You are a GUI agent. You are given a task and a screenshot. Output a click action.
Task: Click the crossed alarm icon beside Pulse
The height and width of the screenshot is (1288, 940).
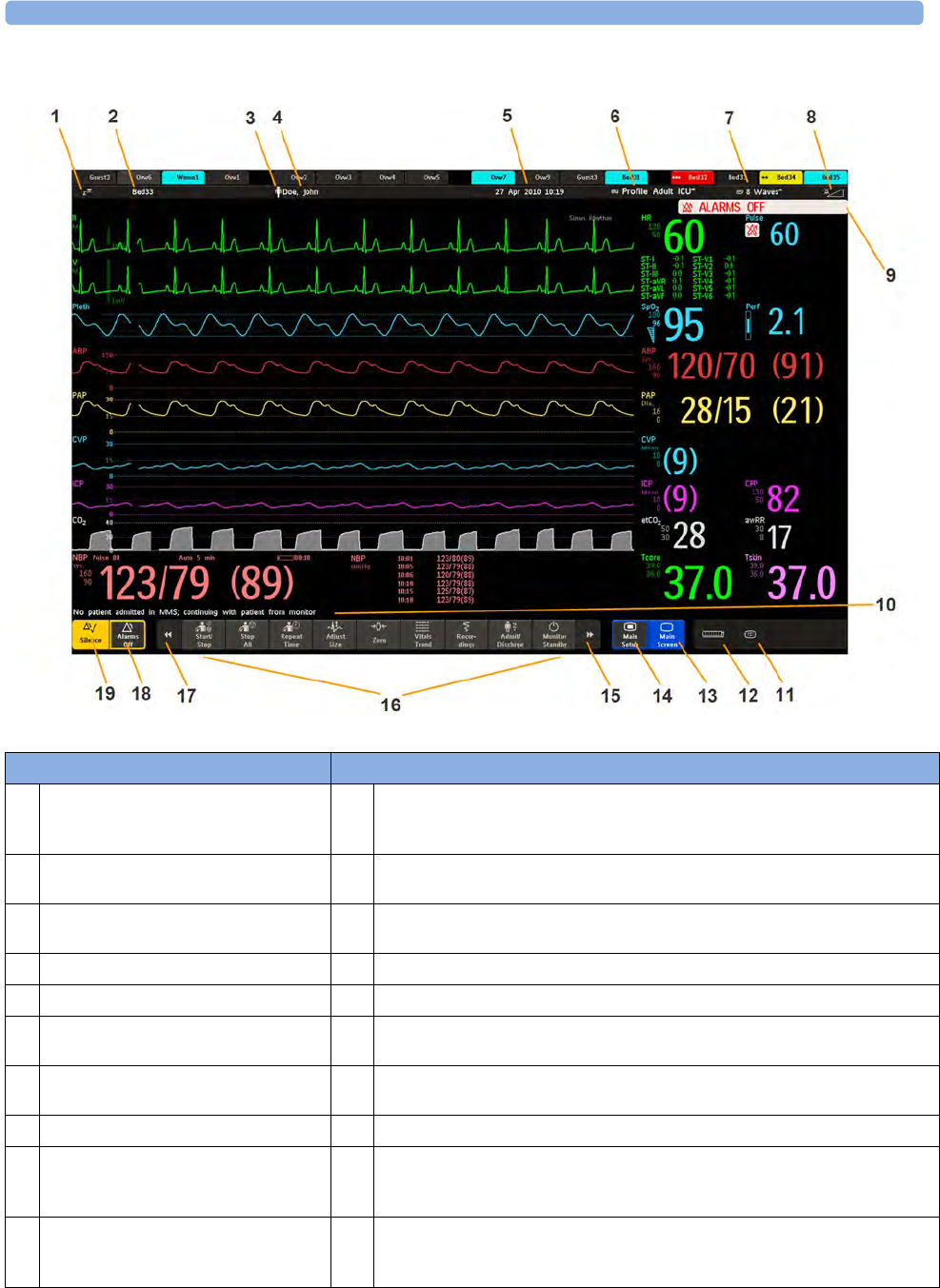click(x=752, y=230)
